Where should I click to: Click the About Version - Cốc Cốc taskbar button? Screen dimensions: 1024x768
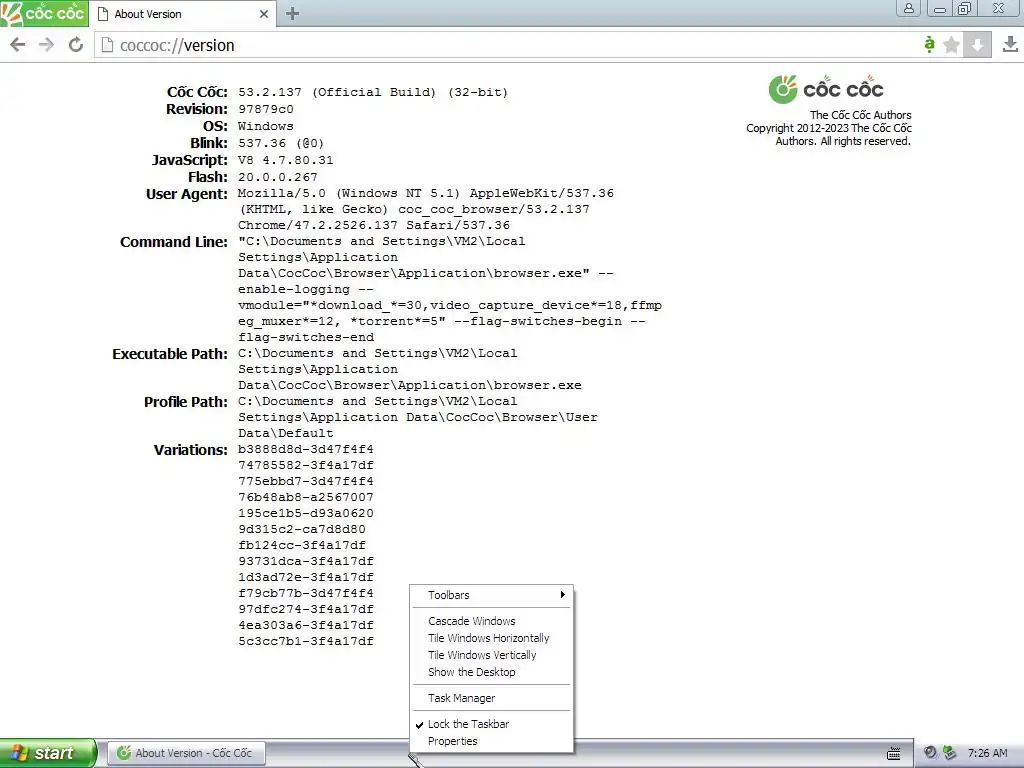tap(187, 753)
